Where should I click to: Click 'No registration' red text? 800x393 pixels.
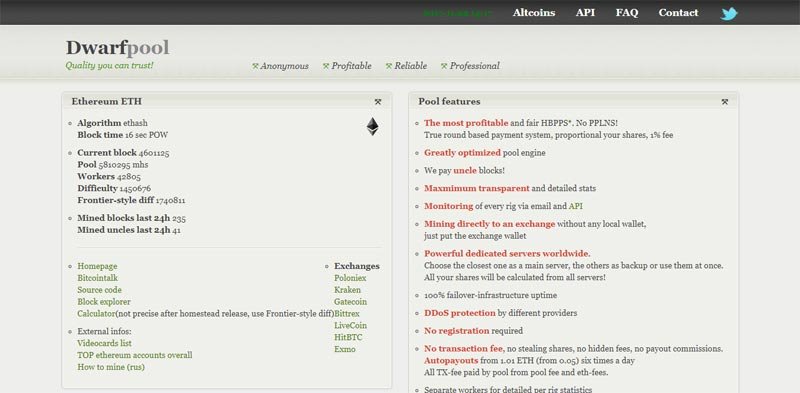click(x=457, y=331)
